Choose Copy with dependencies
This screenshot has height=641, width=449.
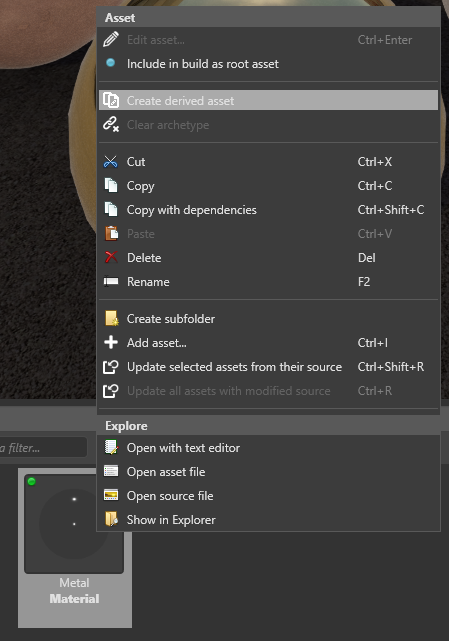[268, 210]
